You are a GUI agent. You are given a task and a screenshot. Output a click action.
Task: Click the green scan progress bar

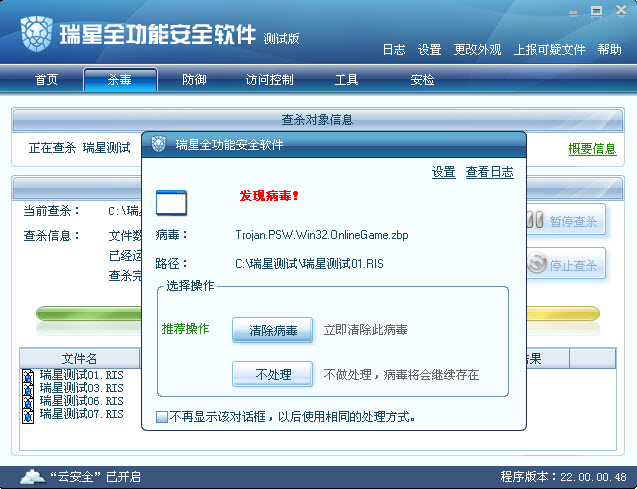(x=89, y=314)
